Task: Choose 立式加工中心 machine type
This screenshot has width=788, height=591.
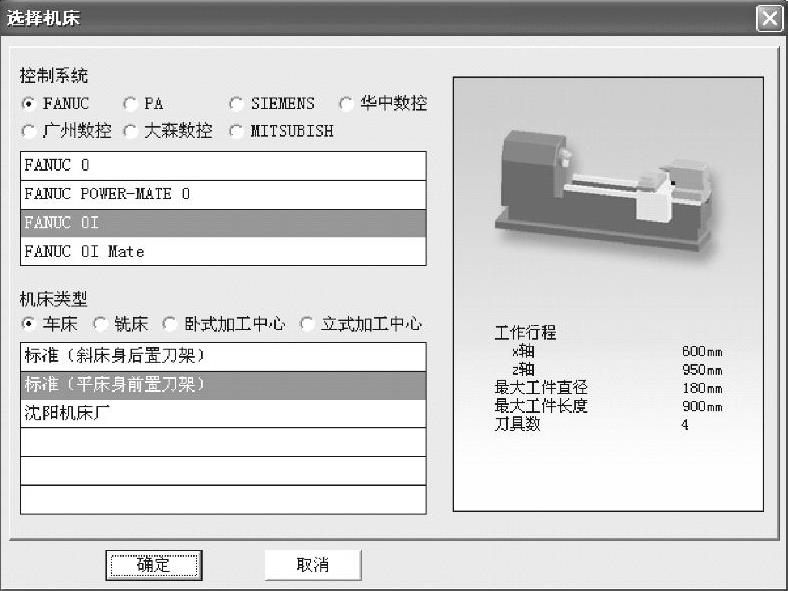Action: [307, 324]
